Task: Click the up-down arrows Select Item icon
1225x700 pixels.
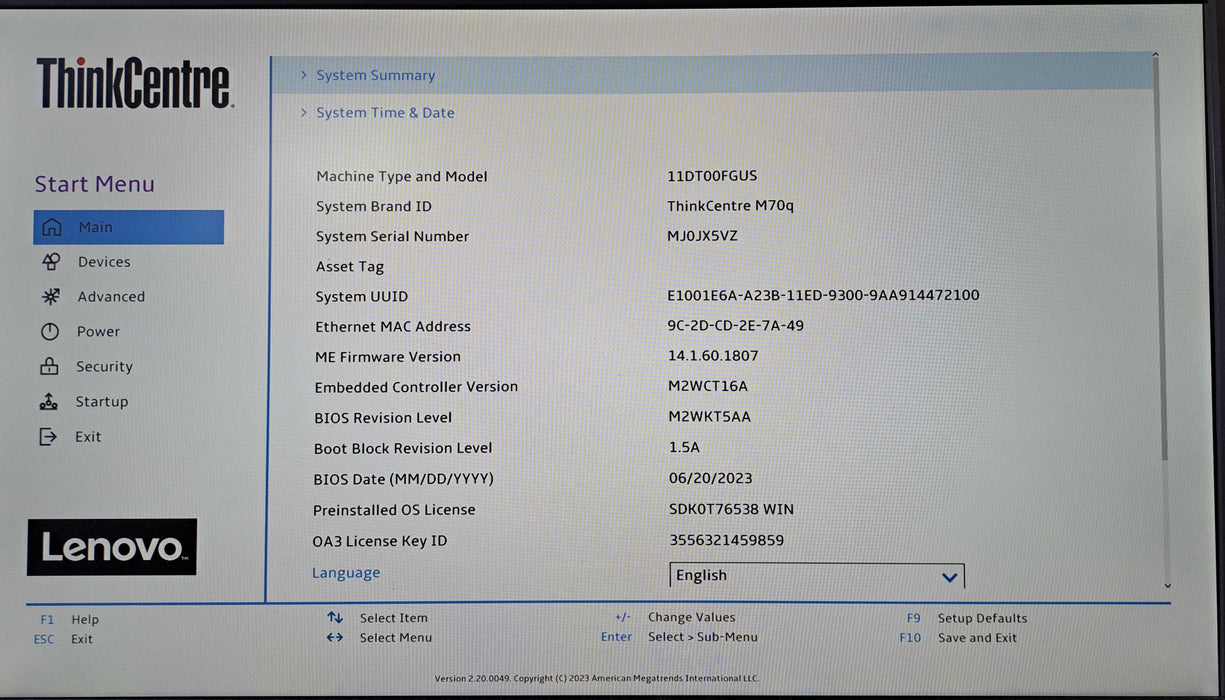Action: click(x=335, y=618)
